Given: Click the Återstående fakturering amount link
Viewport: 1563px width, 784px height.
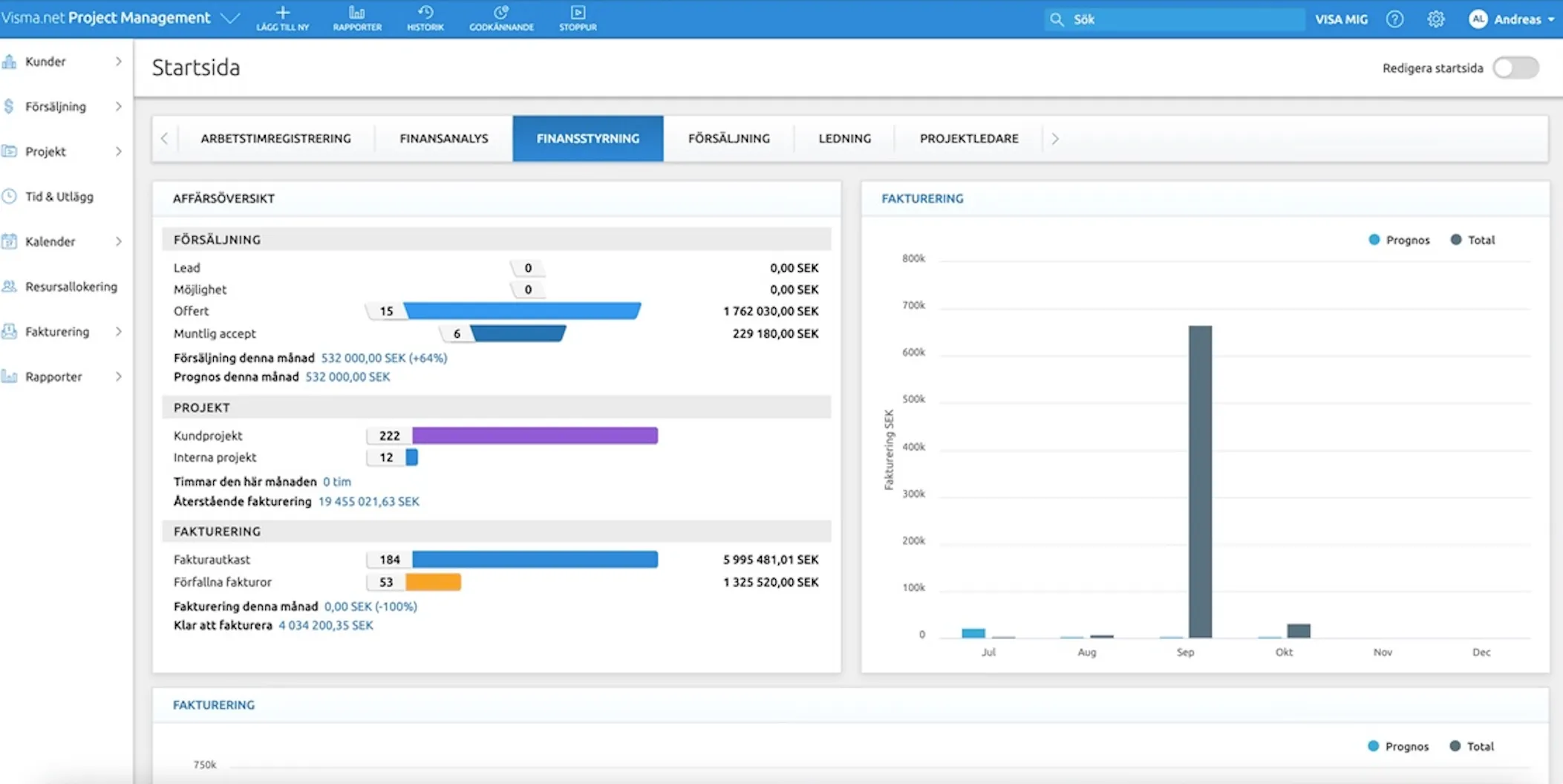Looking at the screenshot, I should [369, 502].
